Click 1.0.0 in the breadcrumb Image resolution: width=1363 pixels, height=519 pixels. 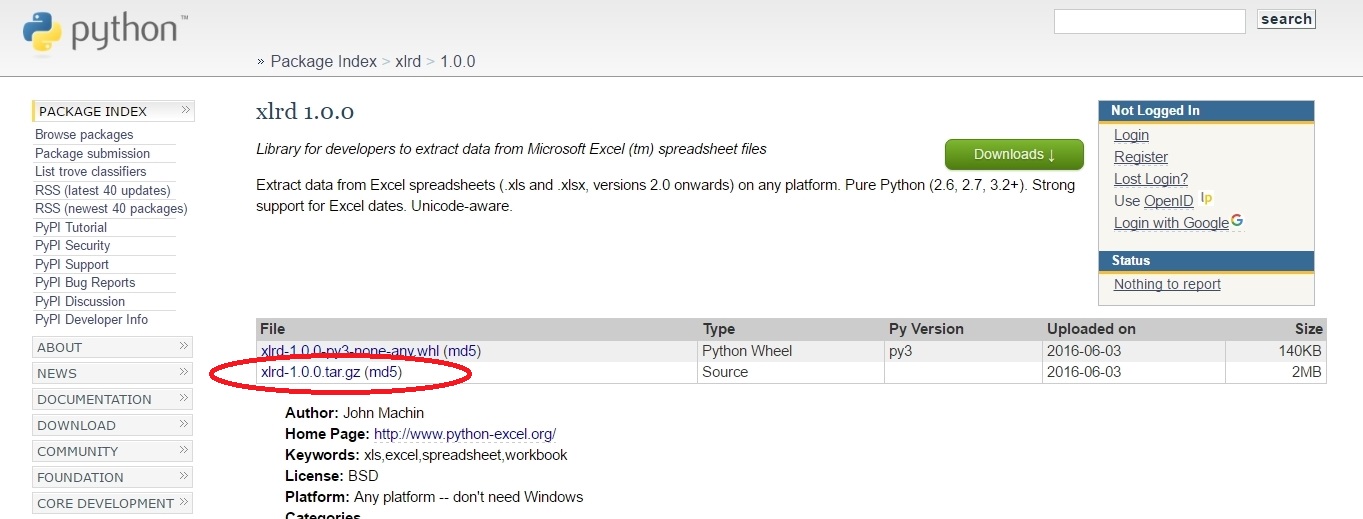click(x=458, y=61)
